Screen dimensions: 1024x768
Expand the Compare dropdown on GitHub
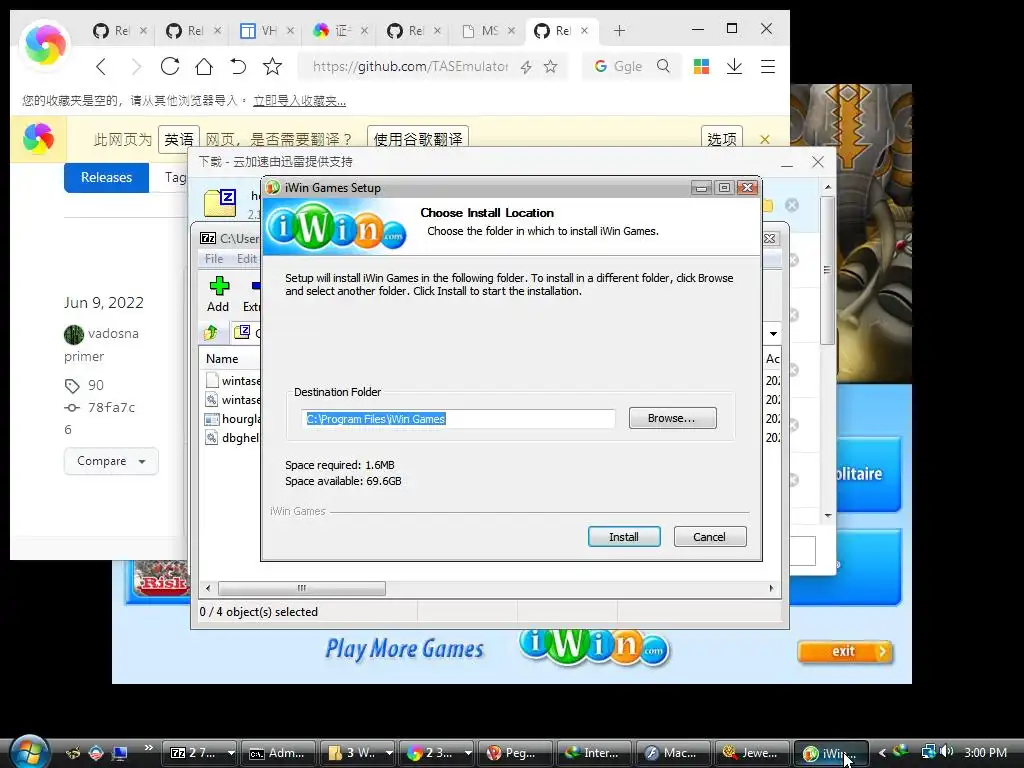111,461
